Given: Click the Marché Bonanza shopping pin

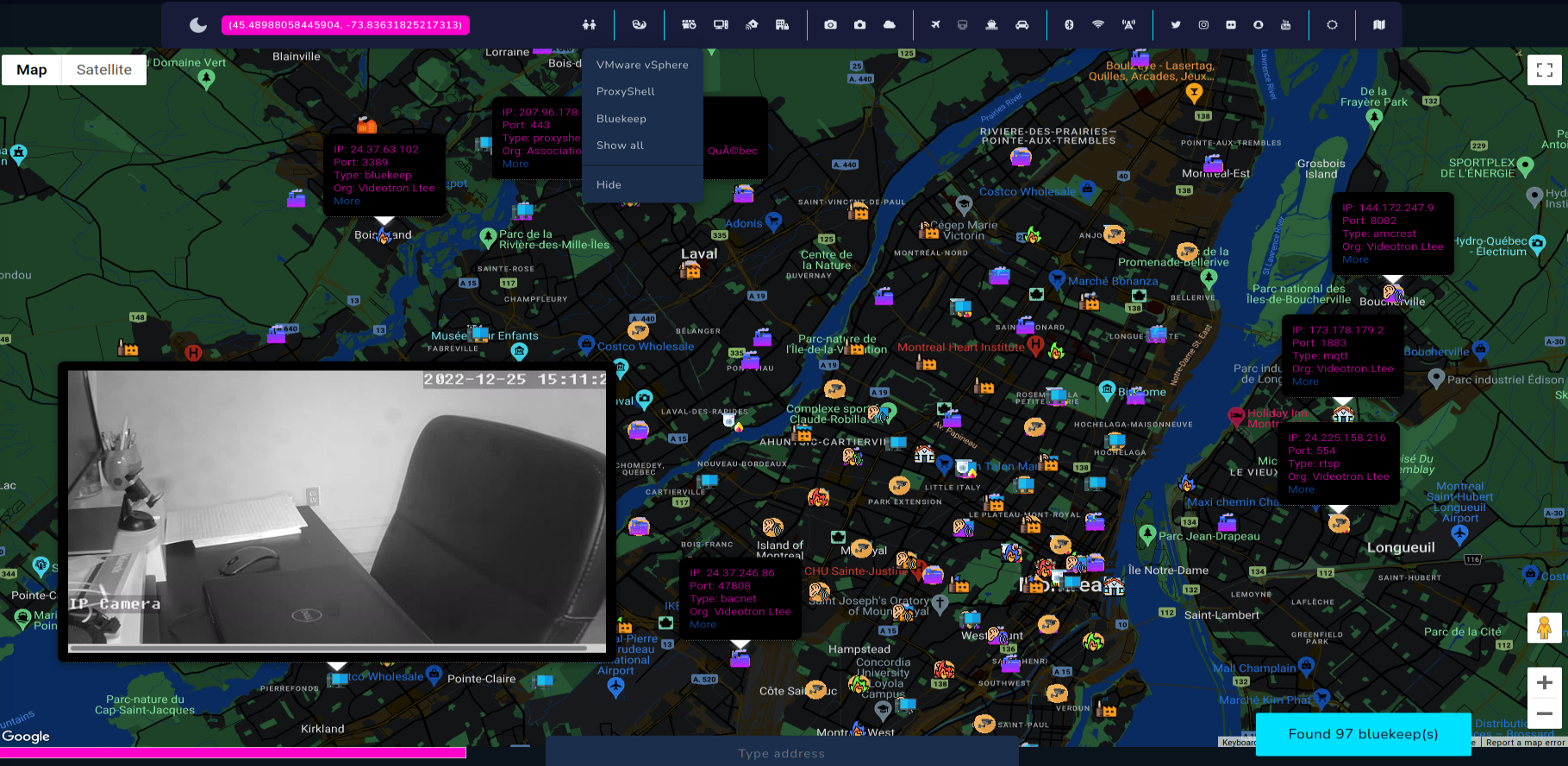Looking at the screenshot, I should tap(1057, 279).
